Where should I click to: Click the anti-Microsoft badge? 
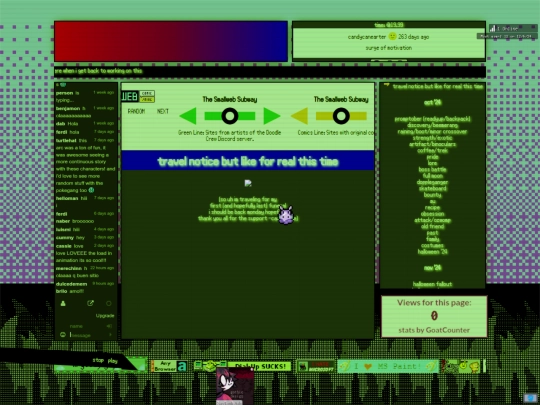pyautogui.click(x=315, y=366)
